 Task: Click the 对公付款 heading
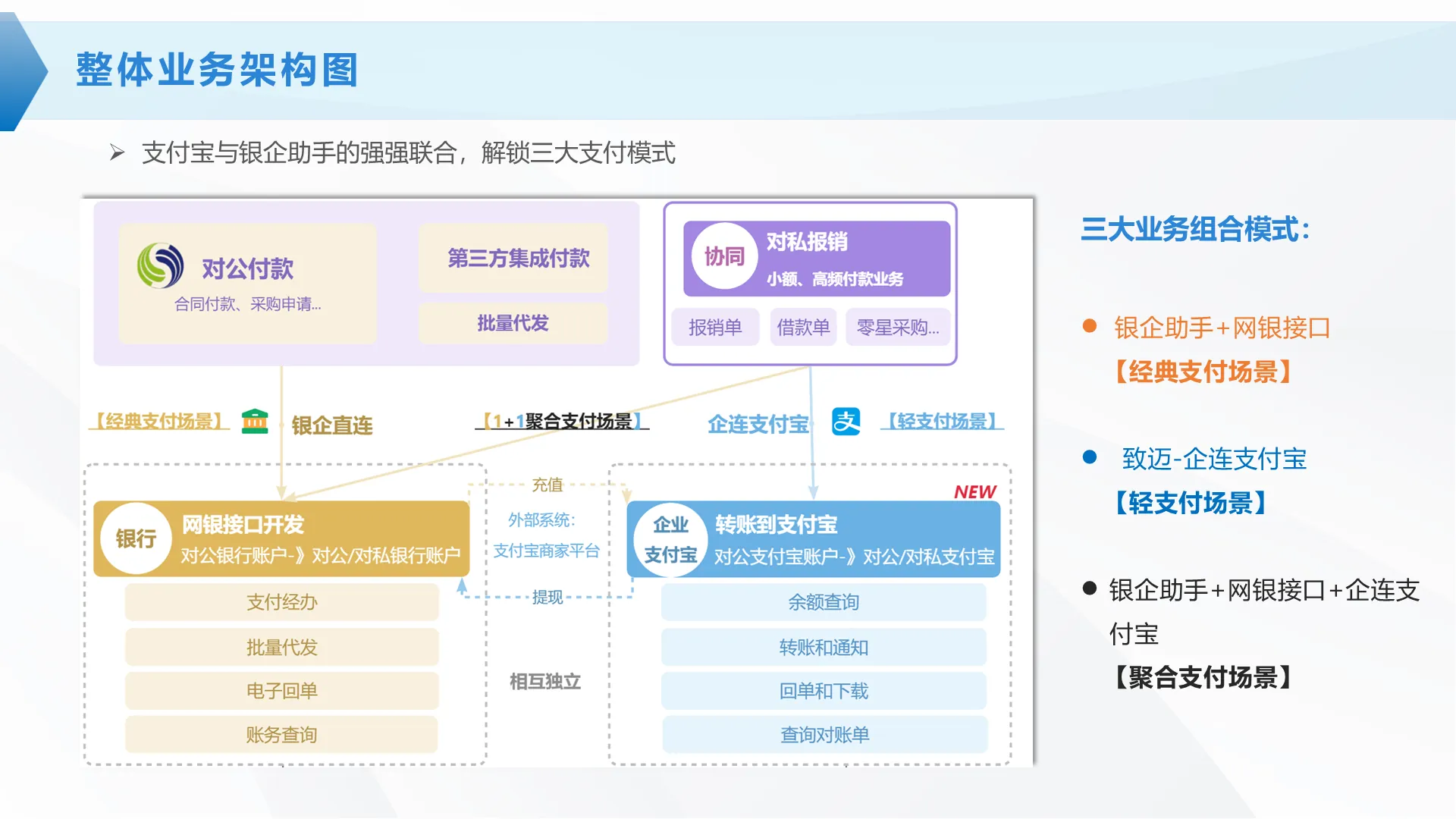point(247,268)
